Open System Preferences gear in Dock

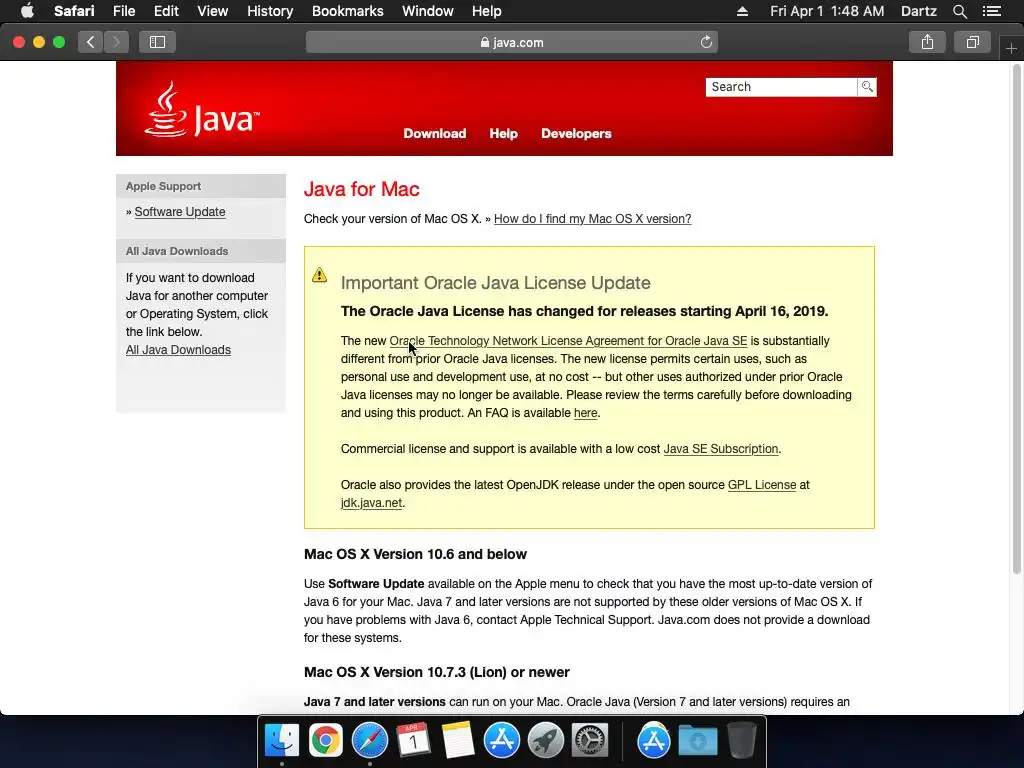tap(590, 741)
